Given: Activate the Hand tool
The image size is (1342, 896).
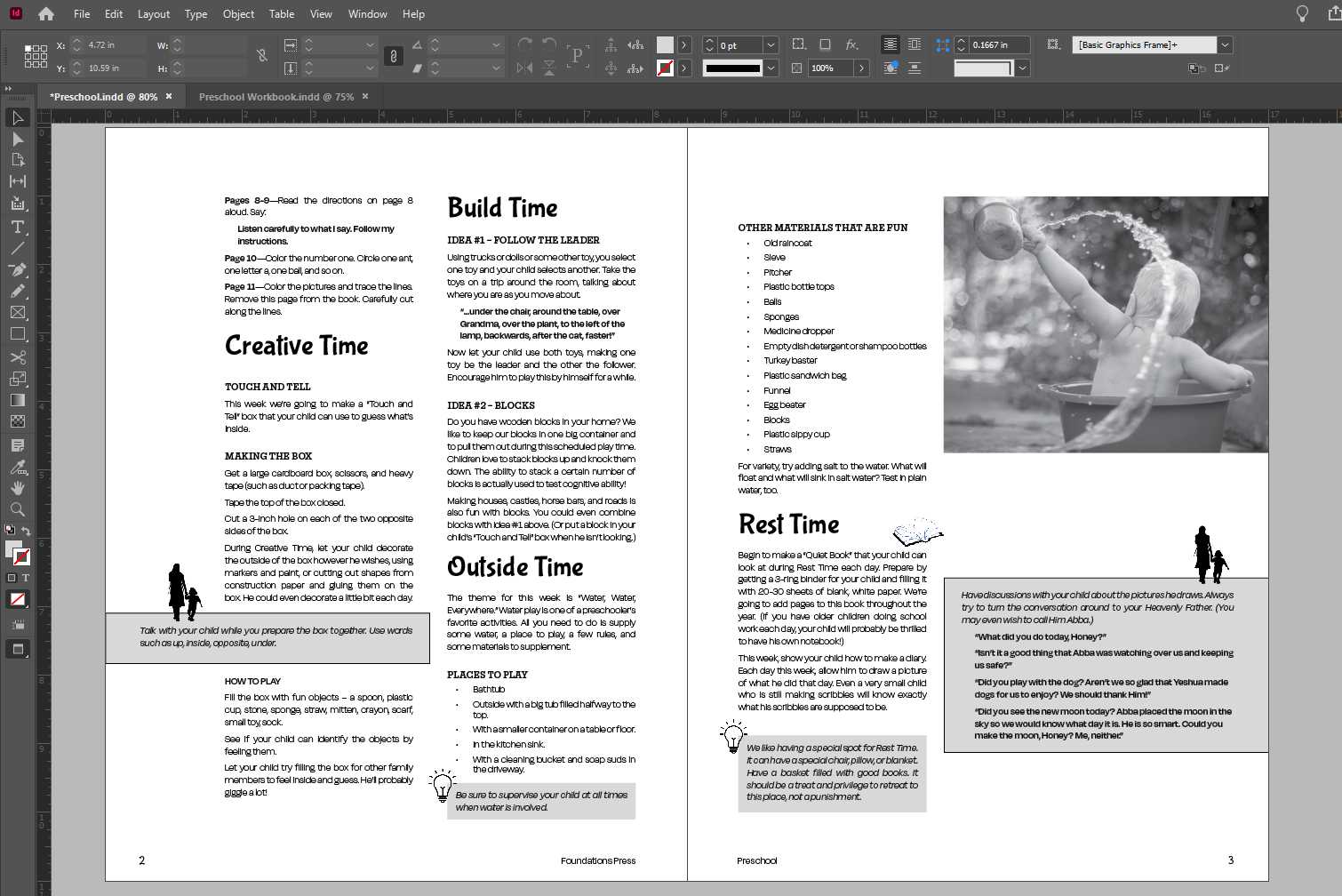Looking at the screenshot, I should (x=17, y=488).
